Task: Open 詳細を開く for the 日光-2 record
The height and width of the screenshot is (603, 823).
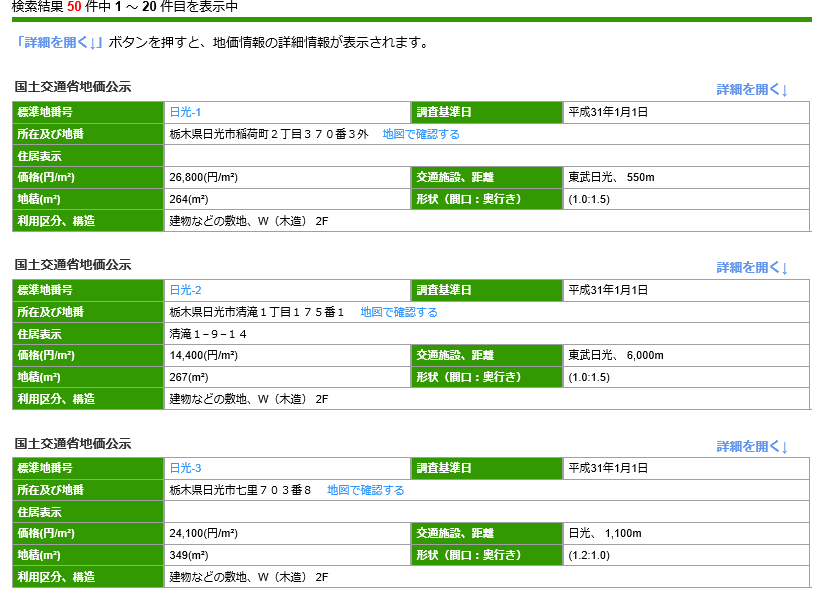Action: click(x=752, y=267)
